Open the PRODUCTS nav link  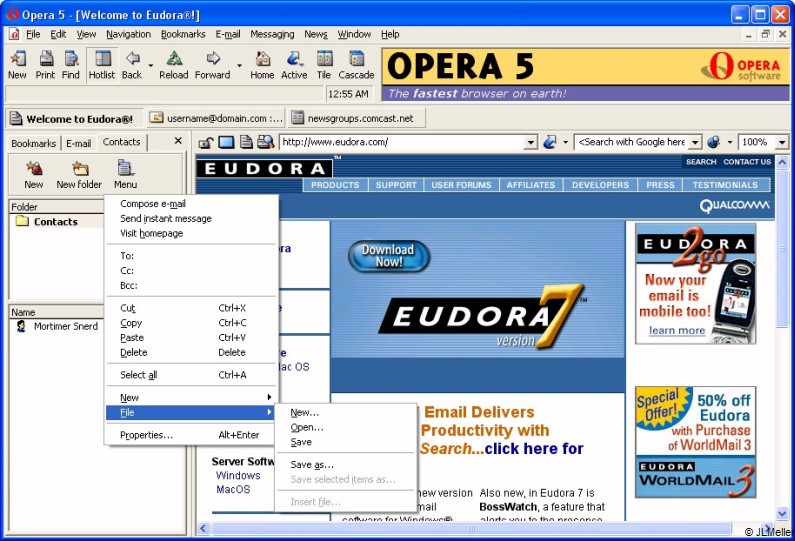pos(335,185)
